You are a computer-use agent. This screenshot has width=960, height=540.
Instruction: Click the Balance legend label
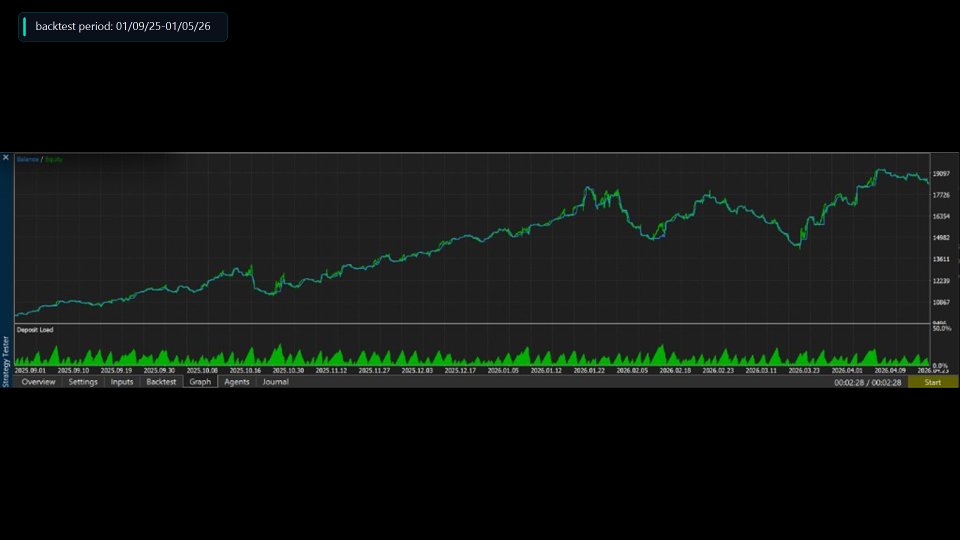[28, 160]
